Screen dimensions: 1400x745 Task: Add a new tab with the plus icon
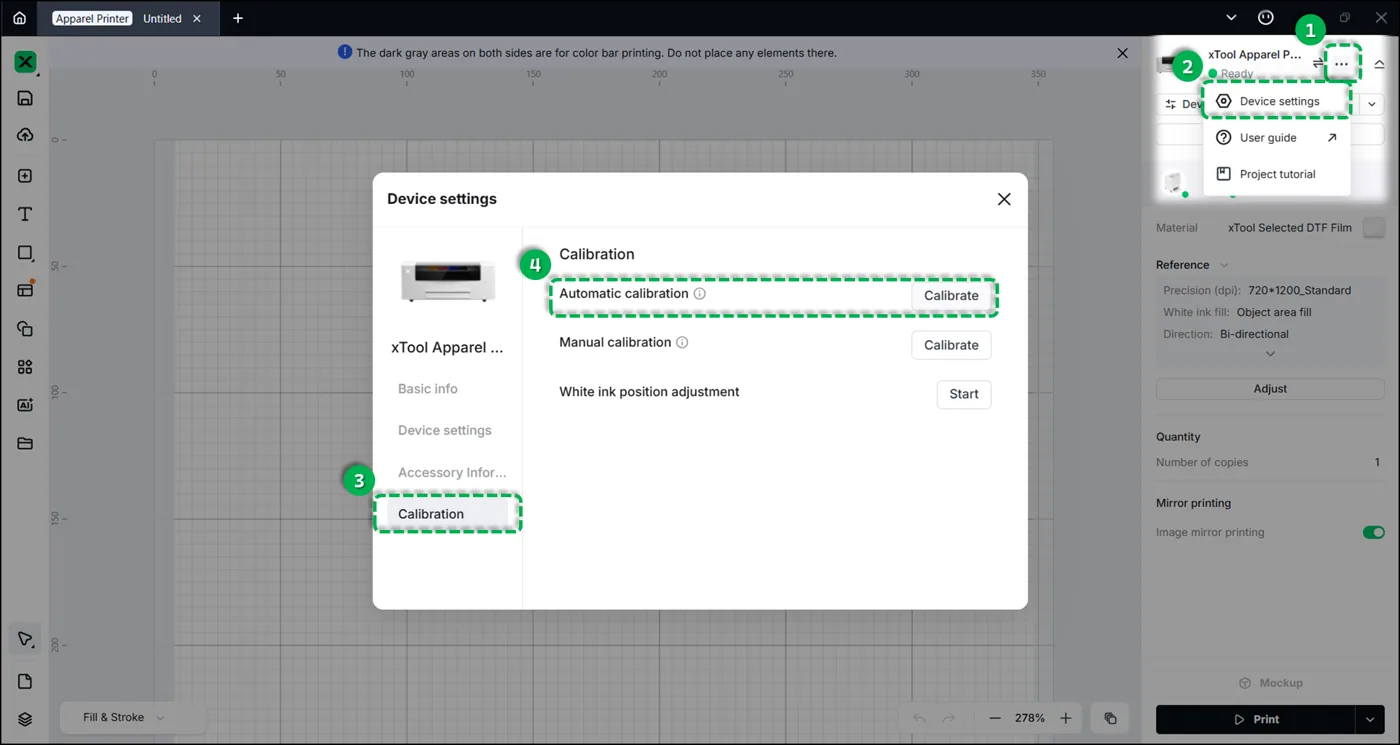click(238, 18)
